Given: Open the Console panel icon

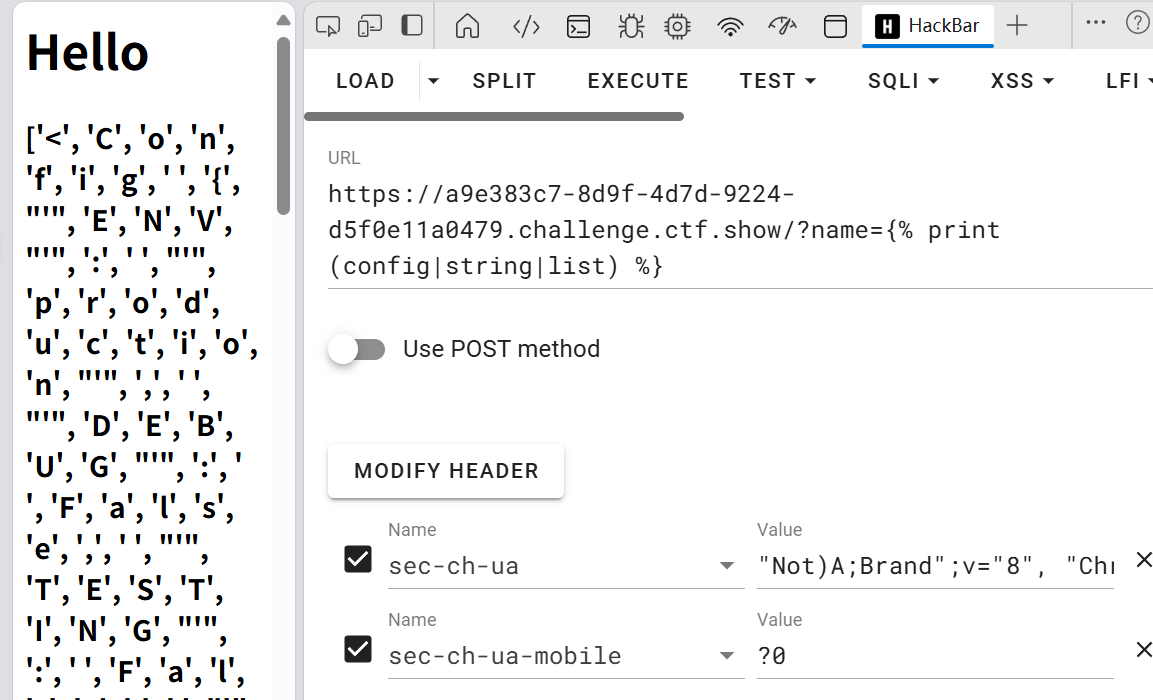Looking at the screenshot, I should click(x=578, y=25).
